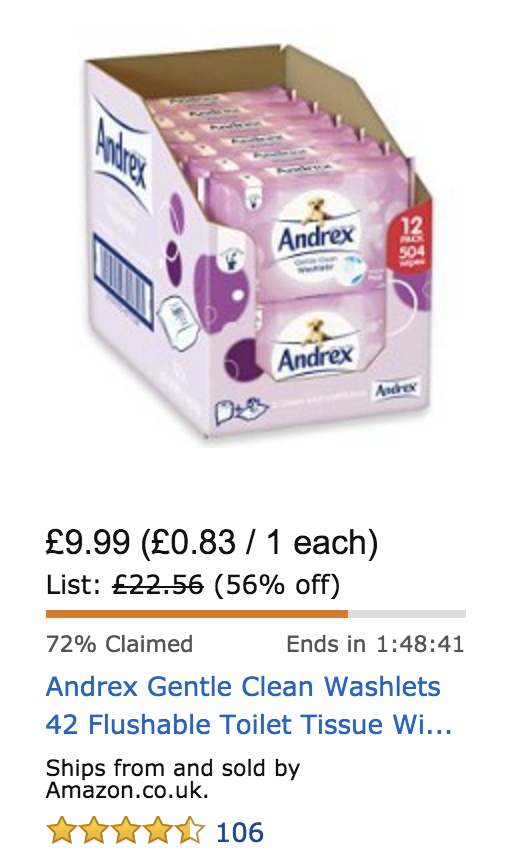Open the Andrex product box thumbnail

pyautogui.click(x=256, y=244)
